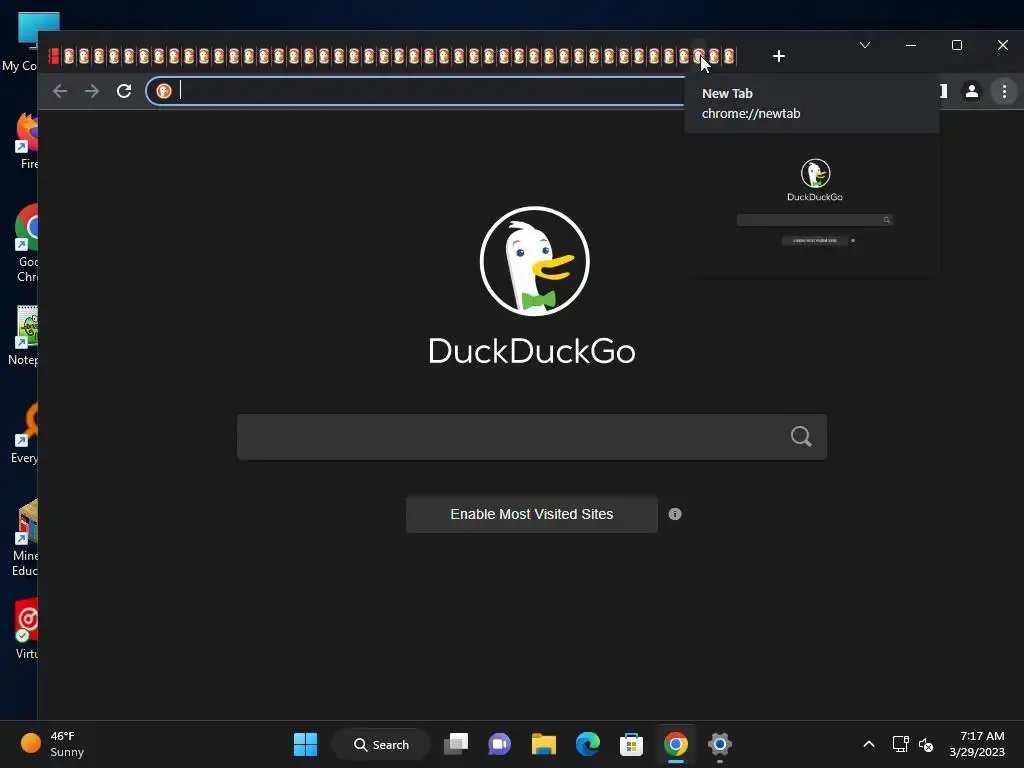Screen dimensions: 1024x768
Task: Open the tab search dropdown arrow
Action: (865, 45)
